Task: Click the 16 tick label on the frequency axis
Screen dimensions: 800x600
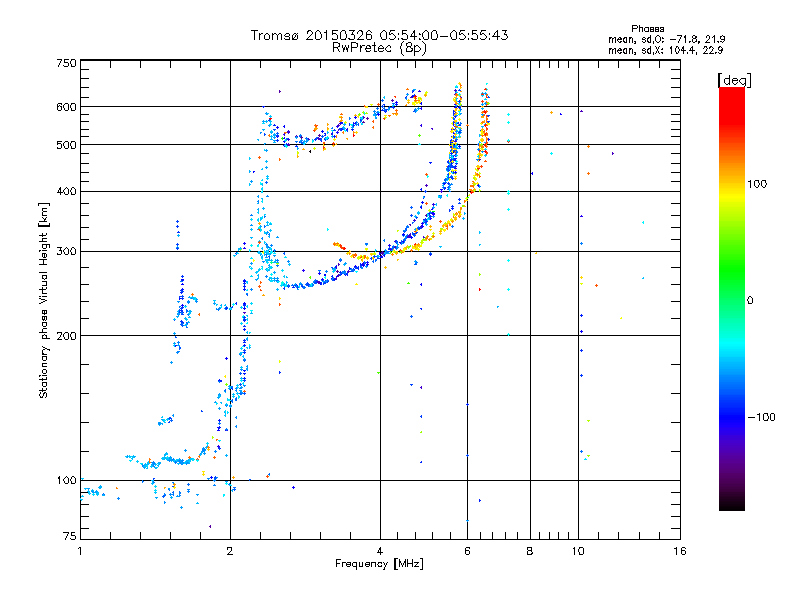Action: pos(680,551)
